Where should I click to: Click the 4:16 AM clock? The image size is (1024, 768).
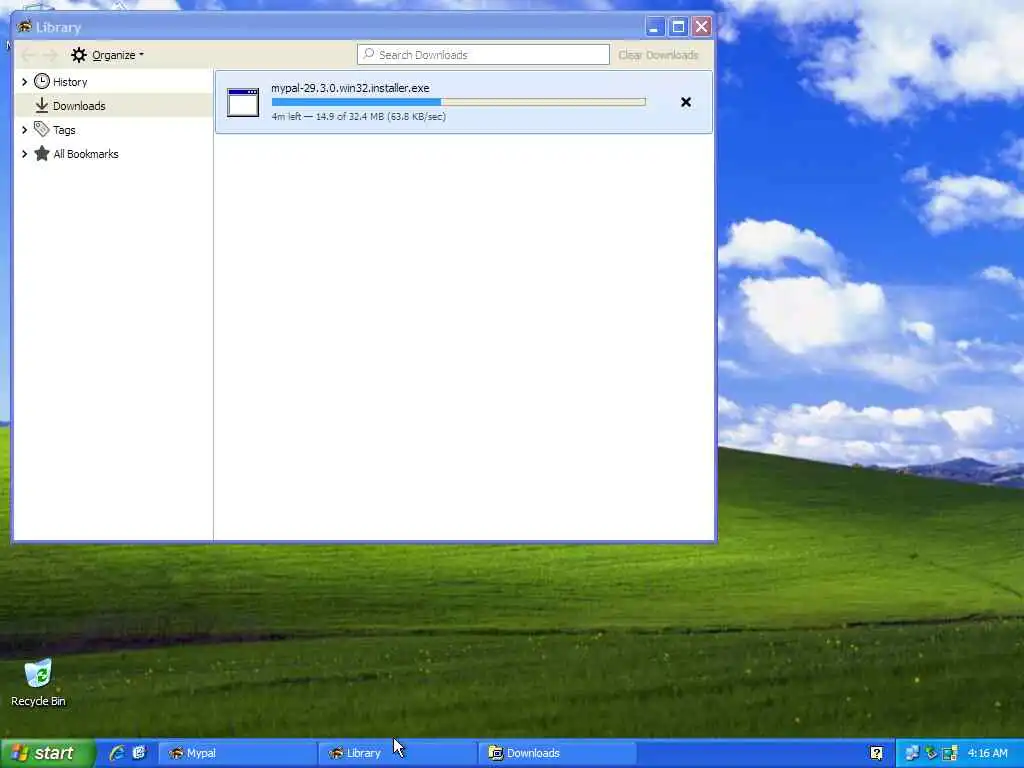tap(987, 753)
